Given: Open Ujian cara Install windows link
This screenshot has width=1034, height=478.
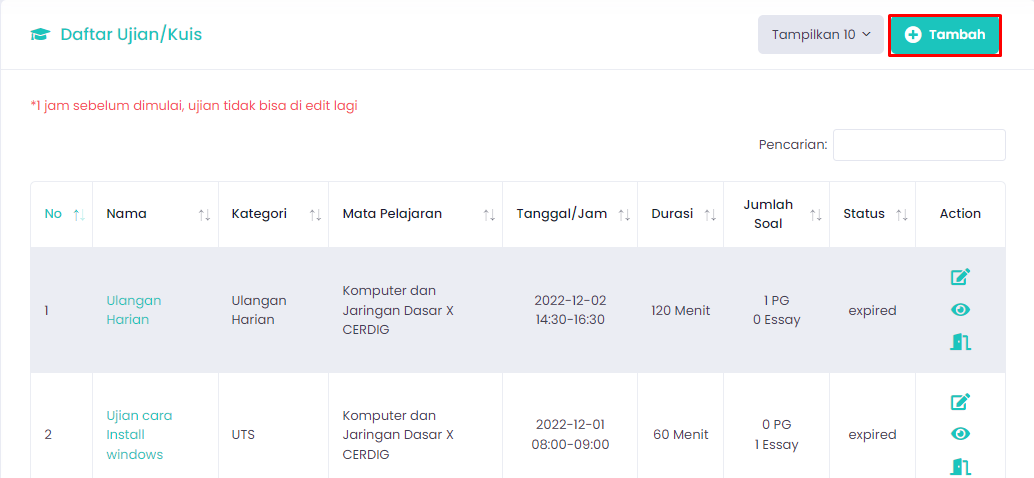Looking at the screenshot, I should tap(139, 435).
